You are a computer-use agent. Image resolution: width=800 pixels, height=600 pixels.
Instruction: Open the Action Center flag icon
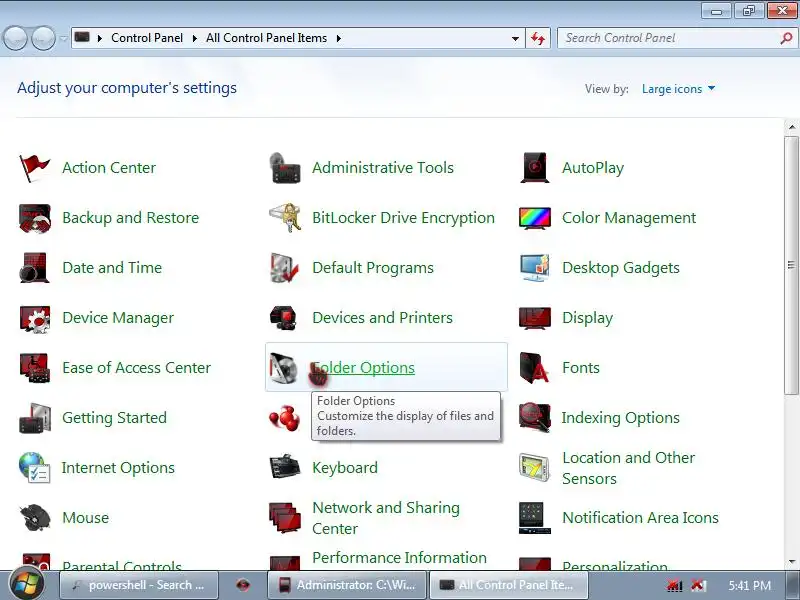point(34,168)
